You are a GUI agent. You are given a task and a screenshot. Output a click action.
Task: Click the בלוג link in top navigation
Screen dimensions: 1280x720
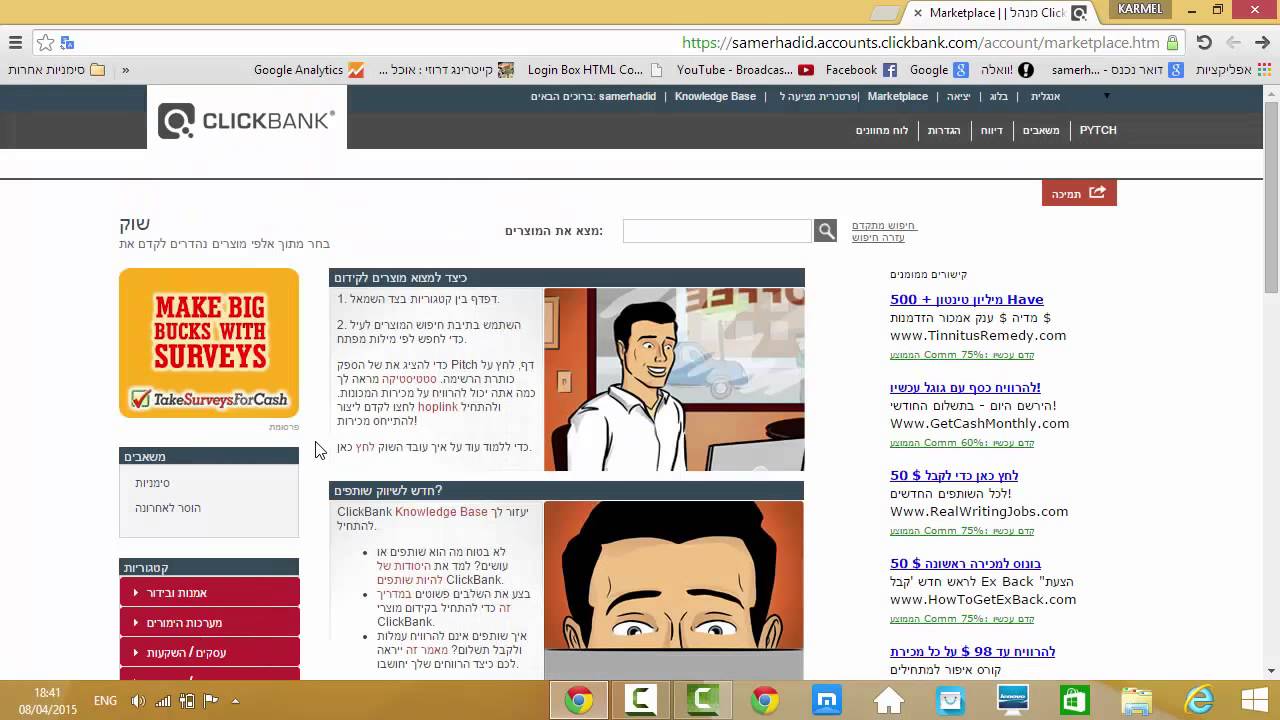click(999, 96)
